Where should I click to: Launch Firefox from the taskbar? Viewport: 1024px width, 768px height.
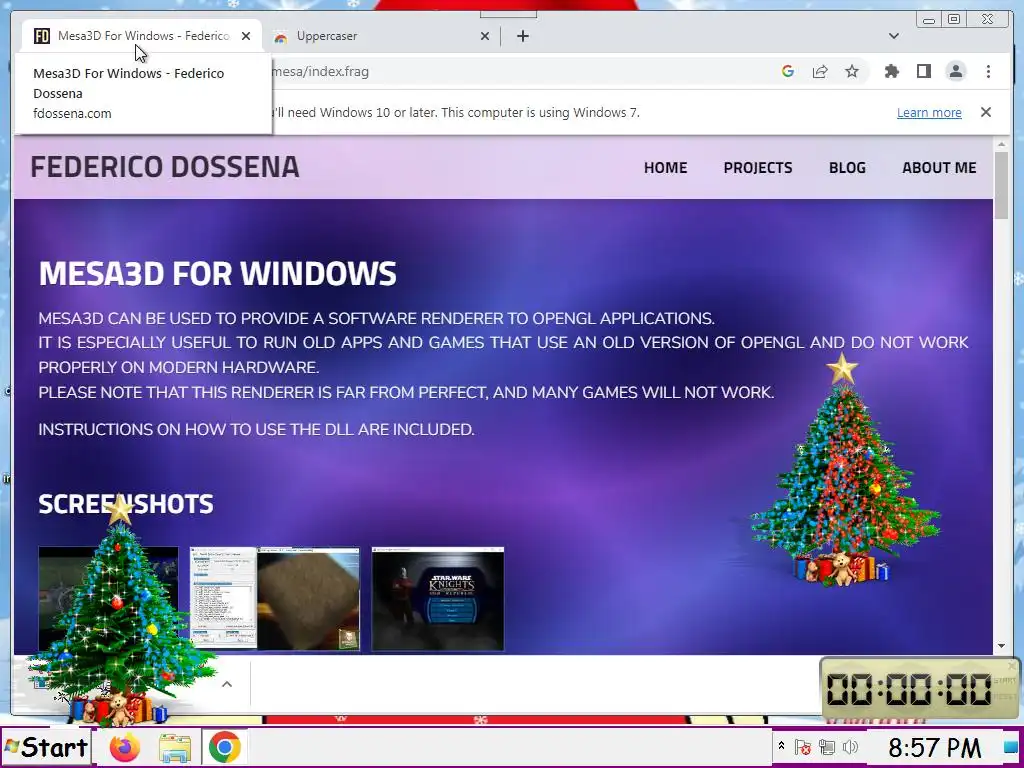coord(125,747)
